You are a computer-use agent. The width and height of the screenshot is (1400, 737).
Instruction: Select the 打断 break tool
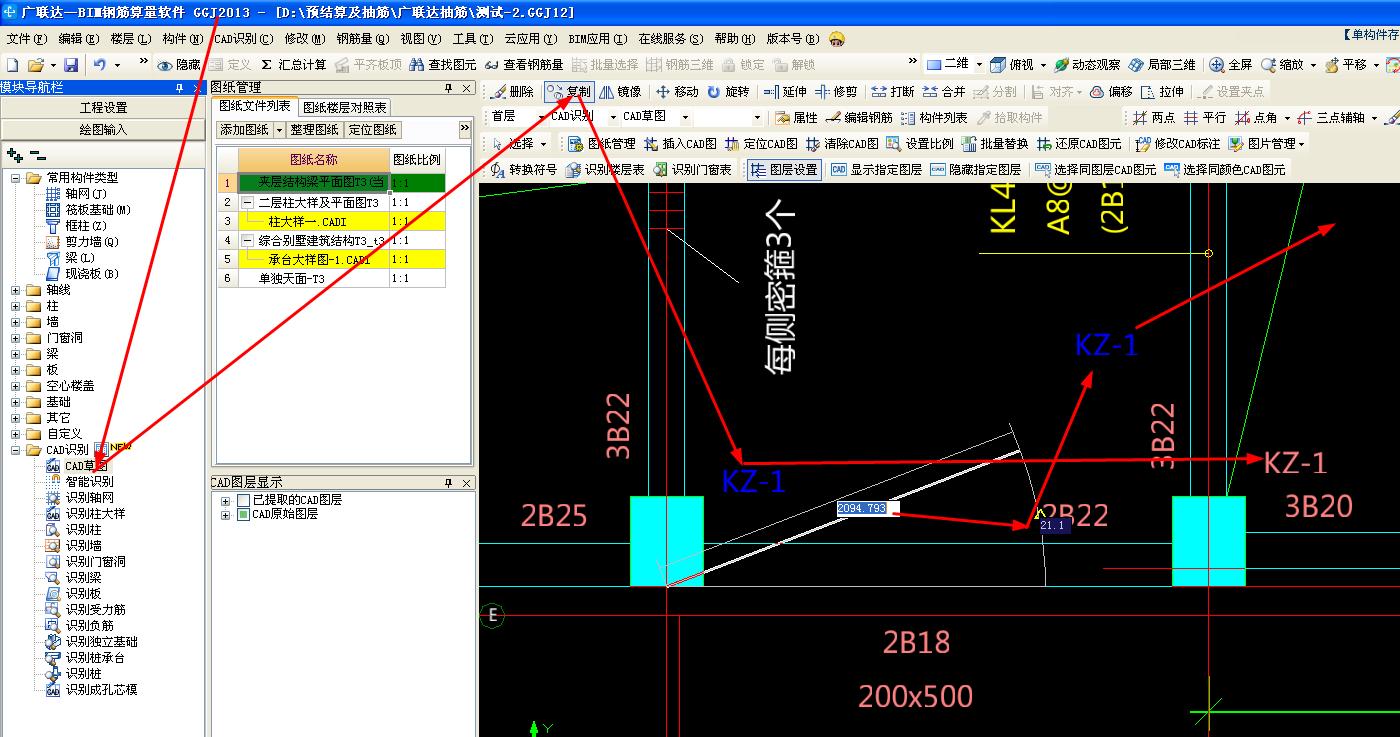click(x=893, y=91)
